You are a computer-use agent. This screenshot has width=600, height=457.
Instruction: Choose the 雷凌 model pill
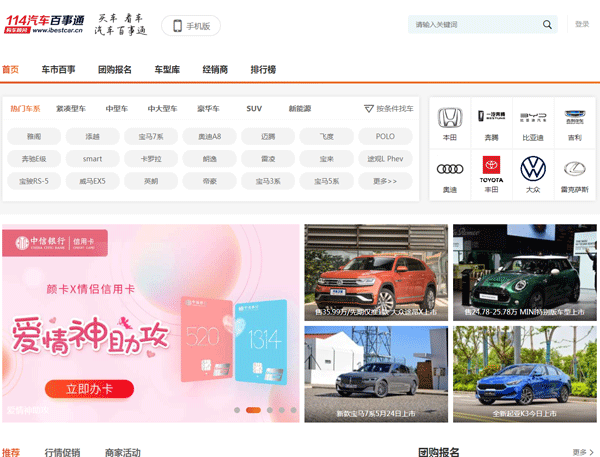[x=268, y=158]
